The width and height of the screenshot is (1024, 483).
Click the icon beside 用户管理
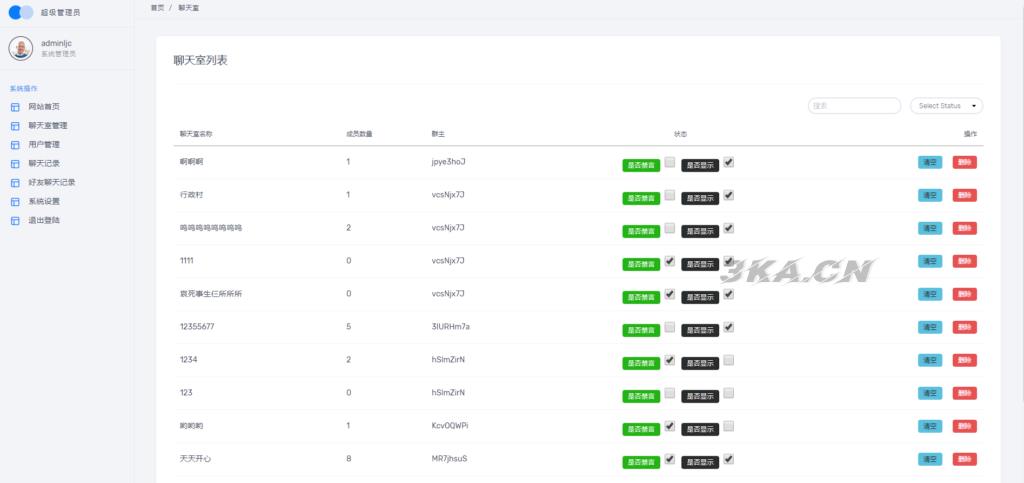[x=15, y=145]
